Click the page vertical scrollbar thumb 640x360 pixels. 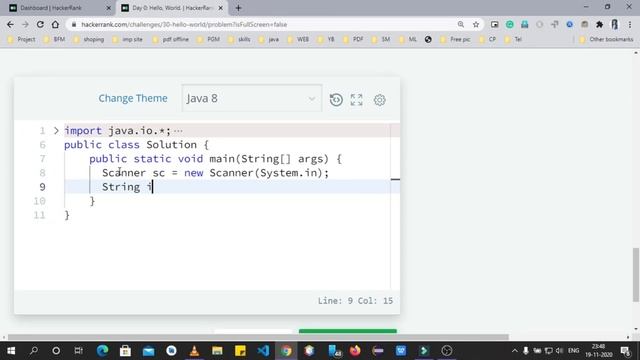click(x=636, y=275)
